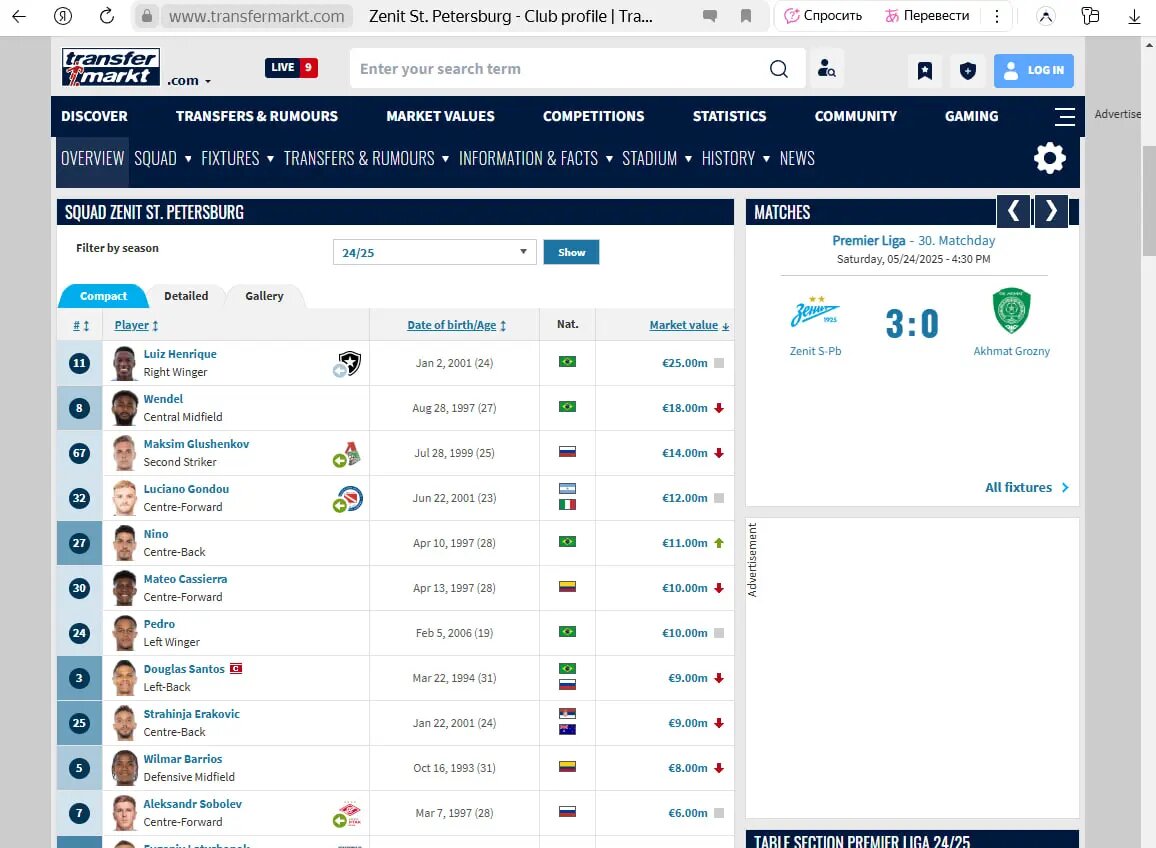This screenshot has width=1156, height=848.
Task: Switch to the Gallery tab
Action: (x=264, y=296)
